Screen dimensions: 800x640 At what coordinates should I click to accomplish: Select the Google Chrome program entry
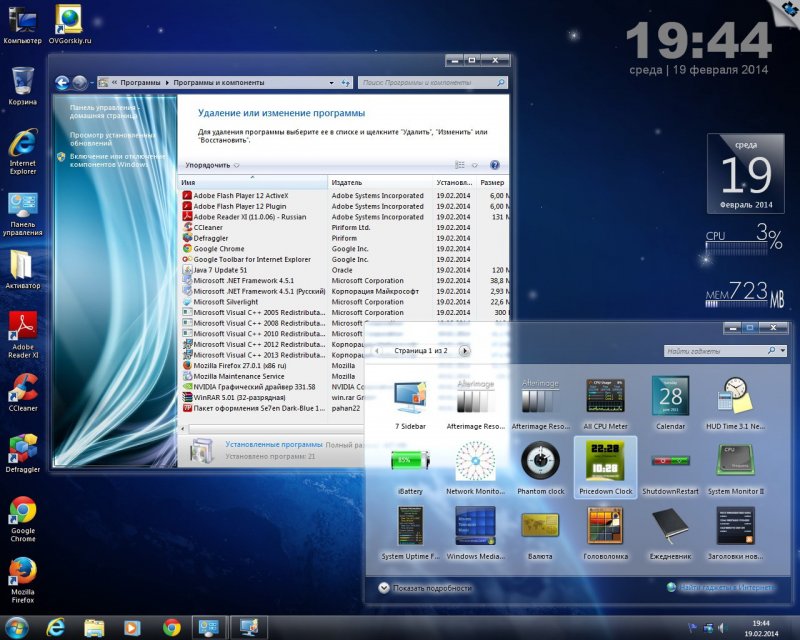pyautogui.click(x=344, y=249)
